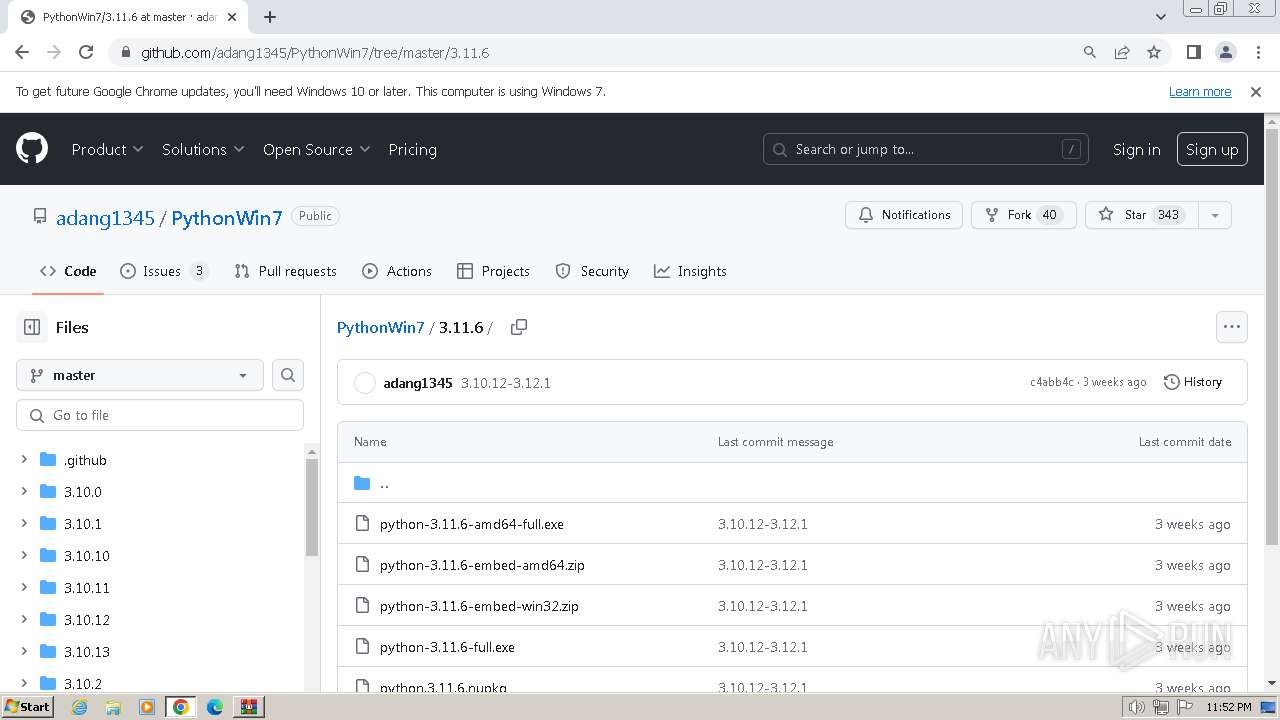Expand the Open Source menu

316,149
